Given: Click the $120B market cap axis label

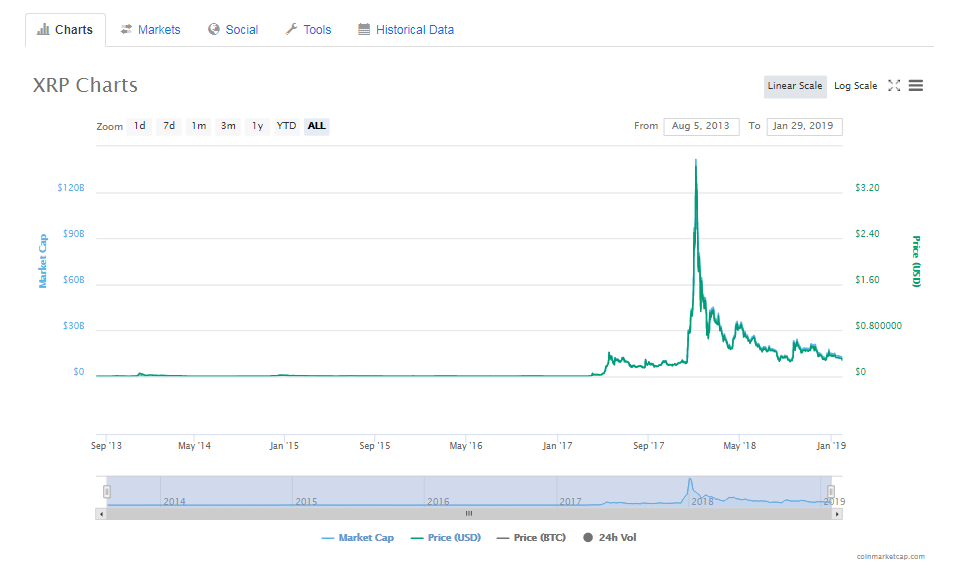Looking at the screenshot, I should coord(71,188).
